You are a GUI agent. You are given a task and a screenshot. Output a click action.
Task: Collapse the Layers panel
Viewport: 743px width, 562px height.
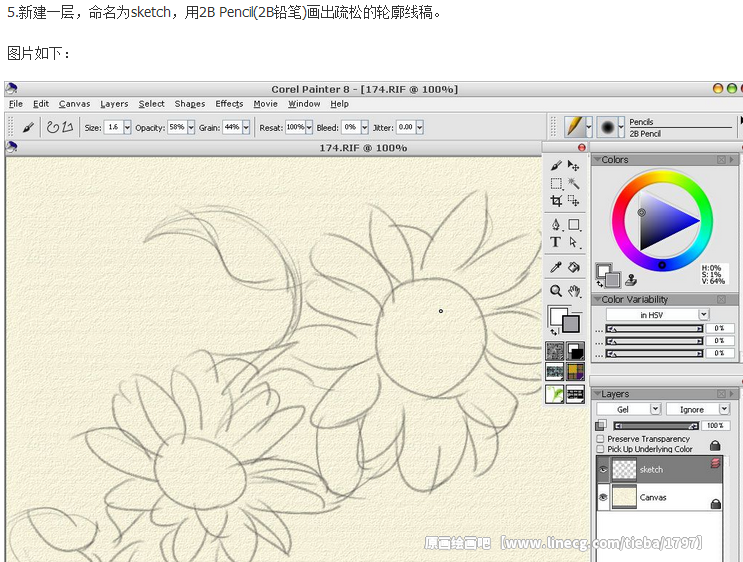pos(598,394)
